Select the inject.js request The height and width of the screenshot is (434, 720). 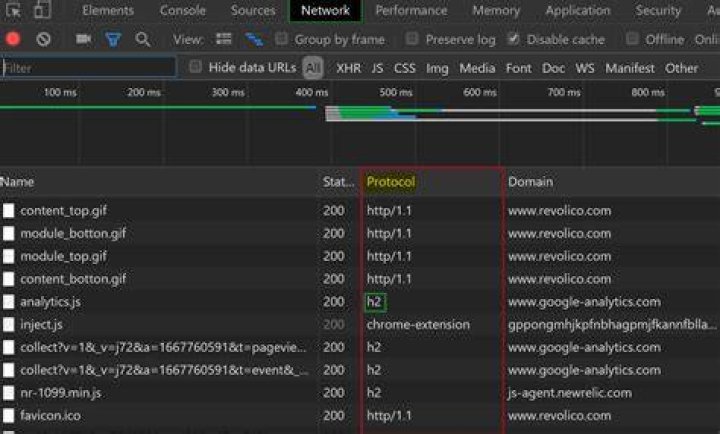click(x=360, y=325)
